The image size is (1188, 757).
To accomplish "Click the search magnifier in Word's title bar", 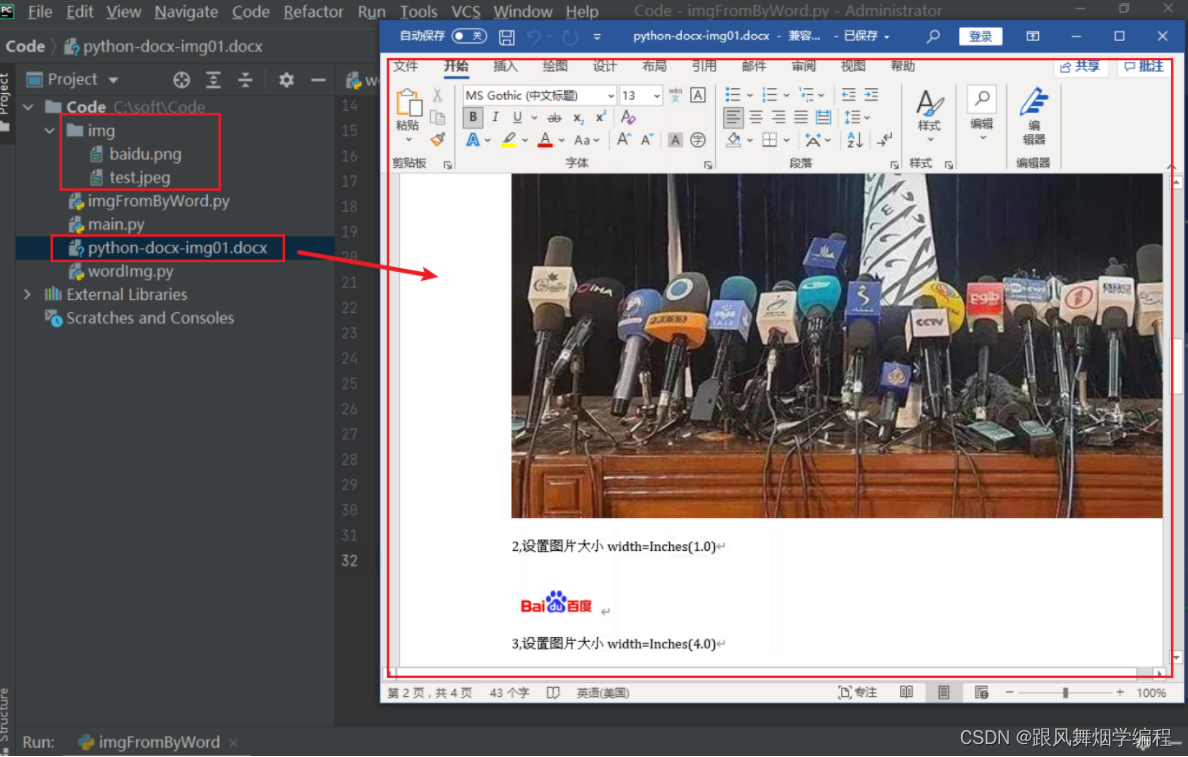I will [x=933, y=36].
